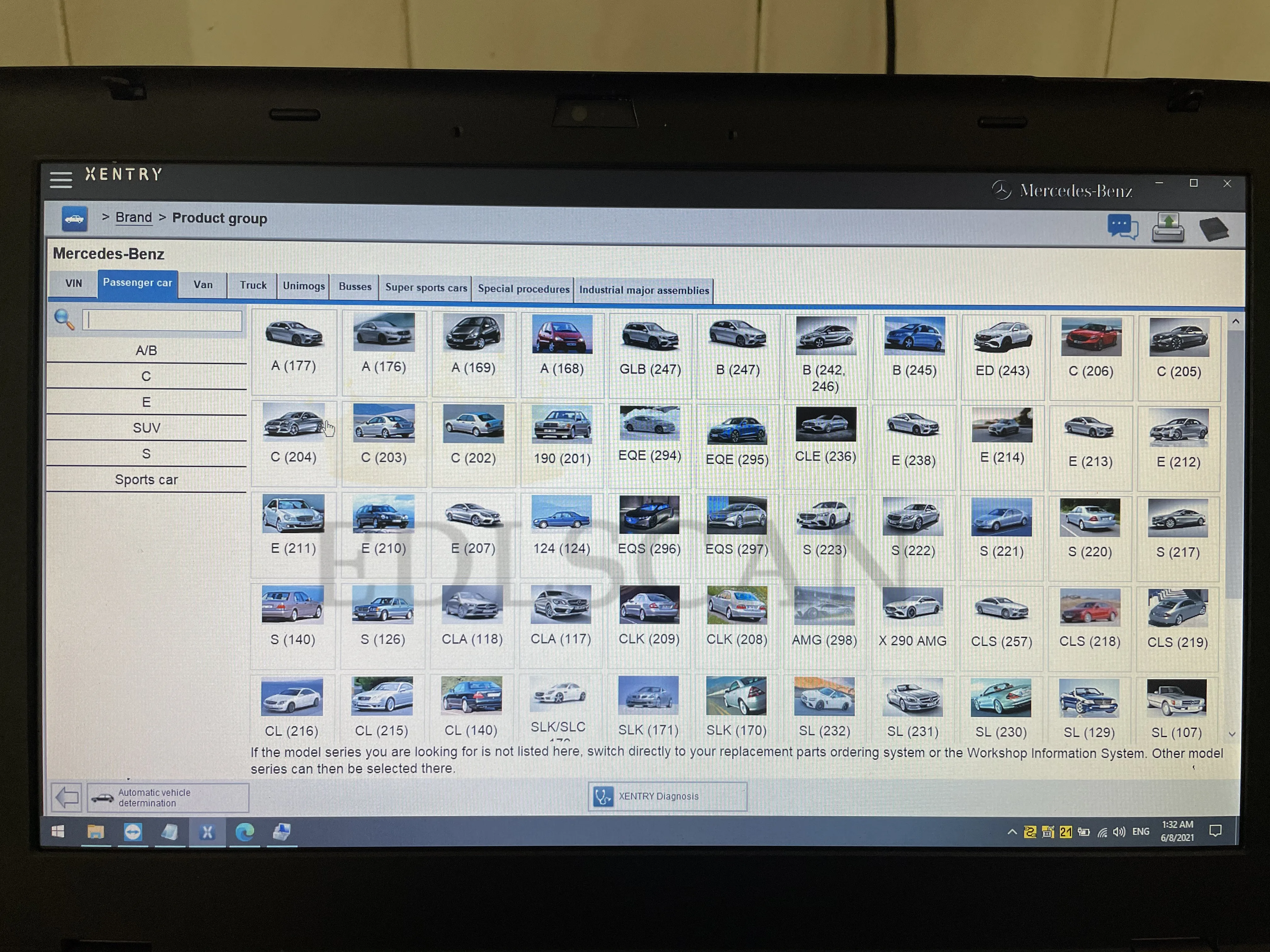Open the black manual book icon
1270x952 pixels.
(1214, 229)
